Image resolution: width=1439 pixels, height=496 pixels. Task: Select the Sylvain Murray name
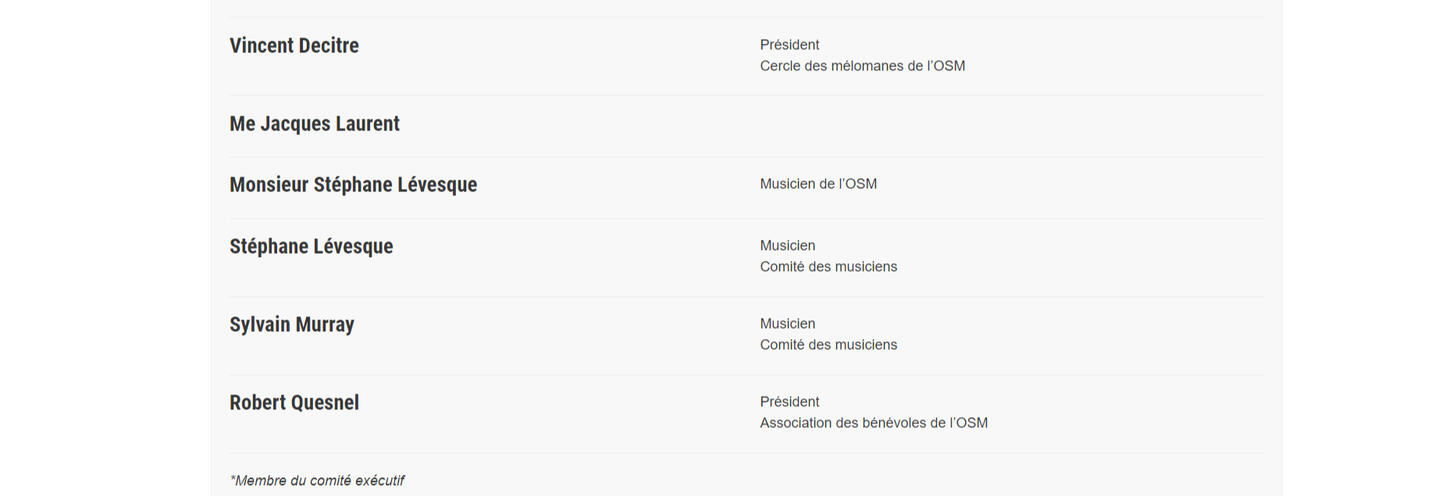[291, 325]
